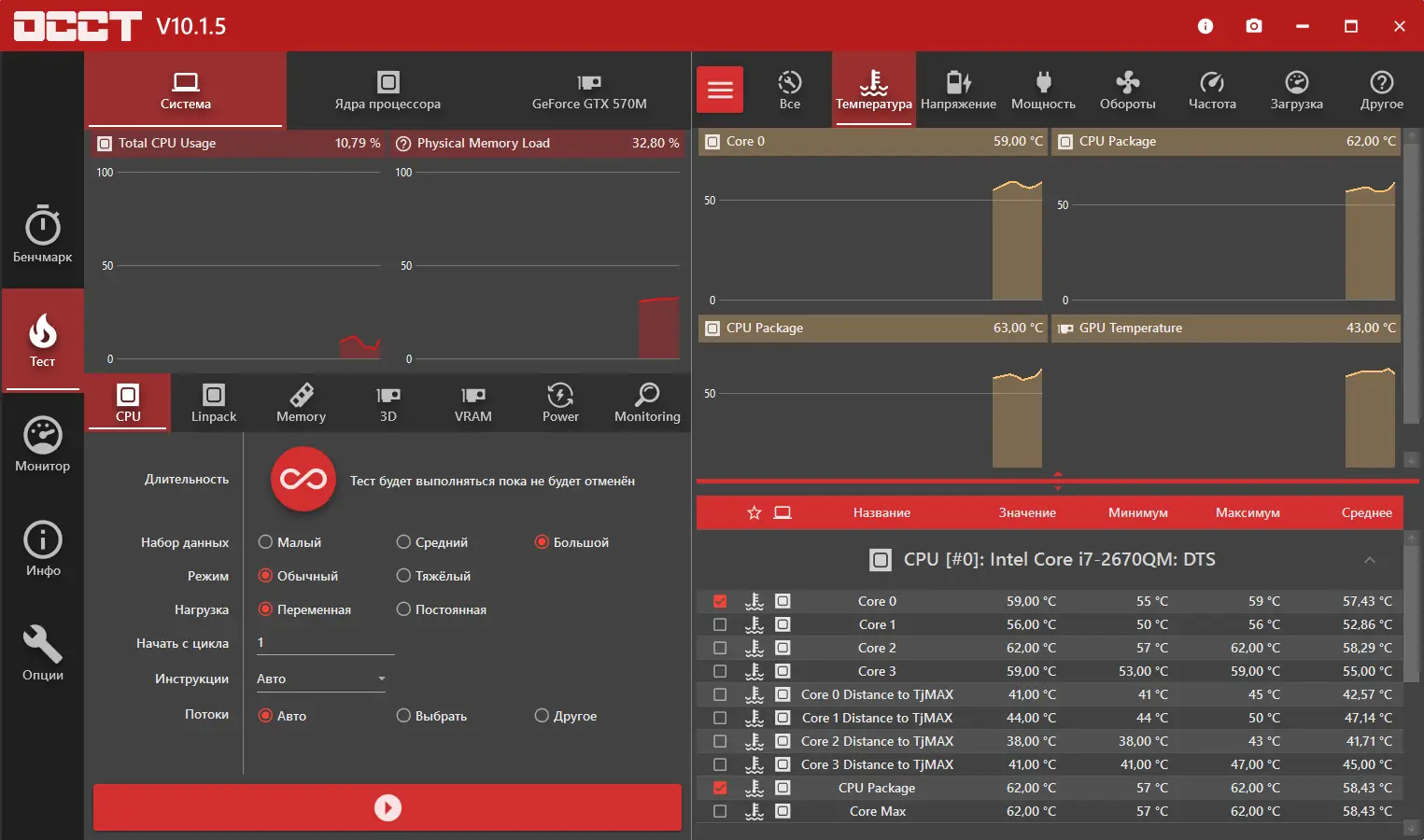Filter sensors by Частота frequency
Screen dimensions: 1424x840
(x=1212, y=90)
